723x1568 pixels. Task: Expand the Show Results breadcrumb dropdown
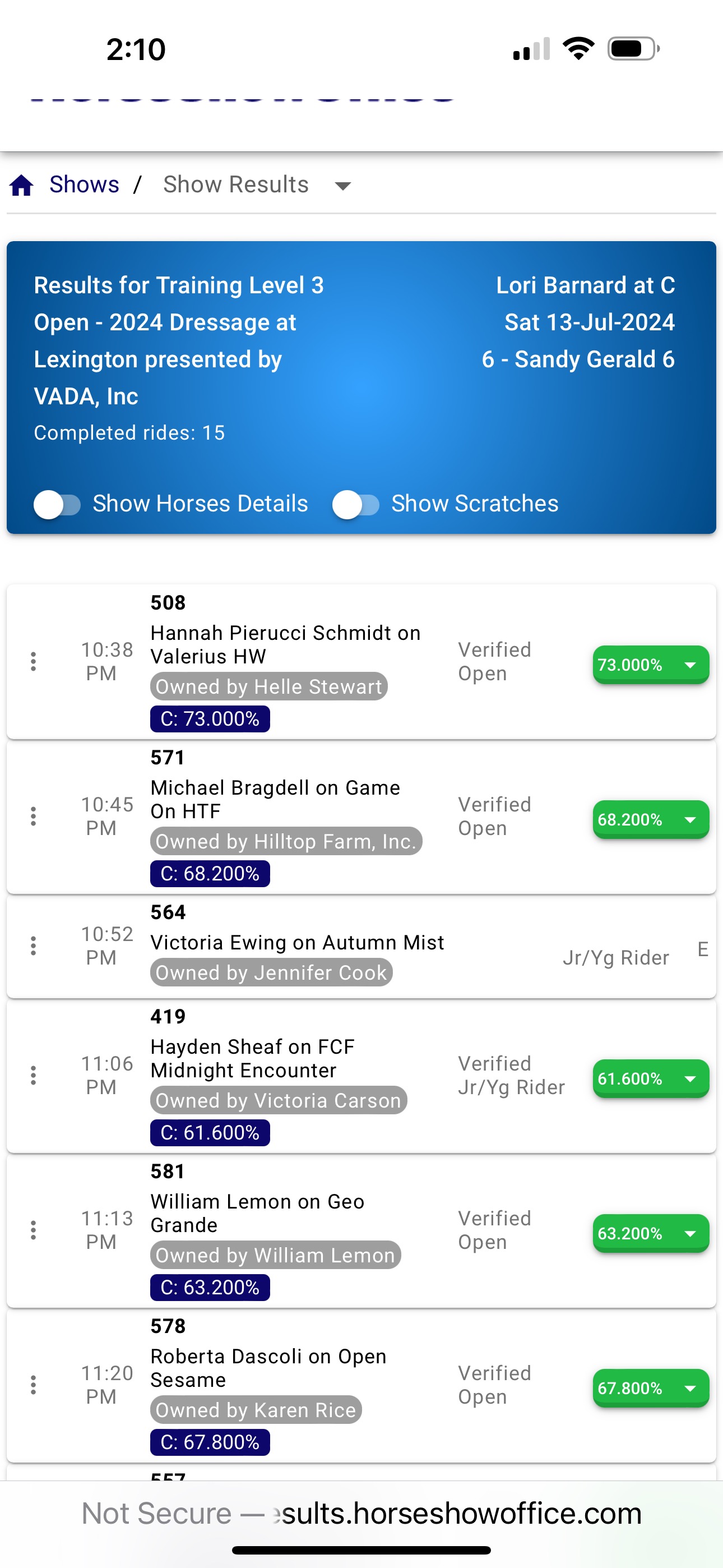343,186
